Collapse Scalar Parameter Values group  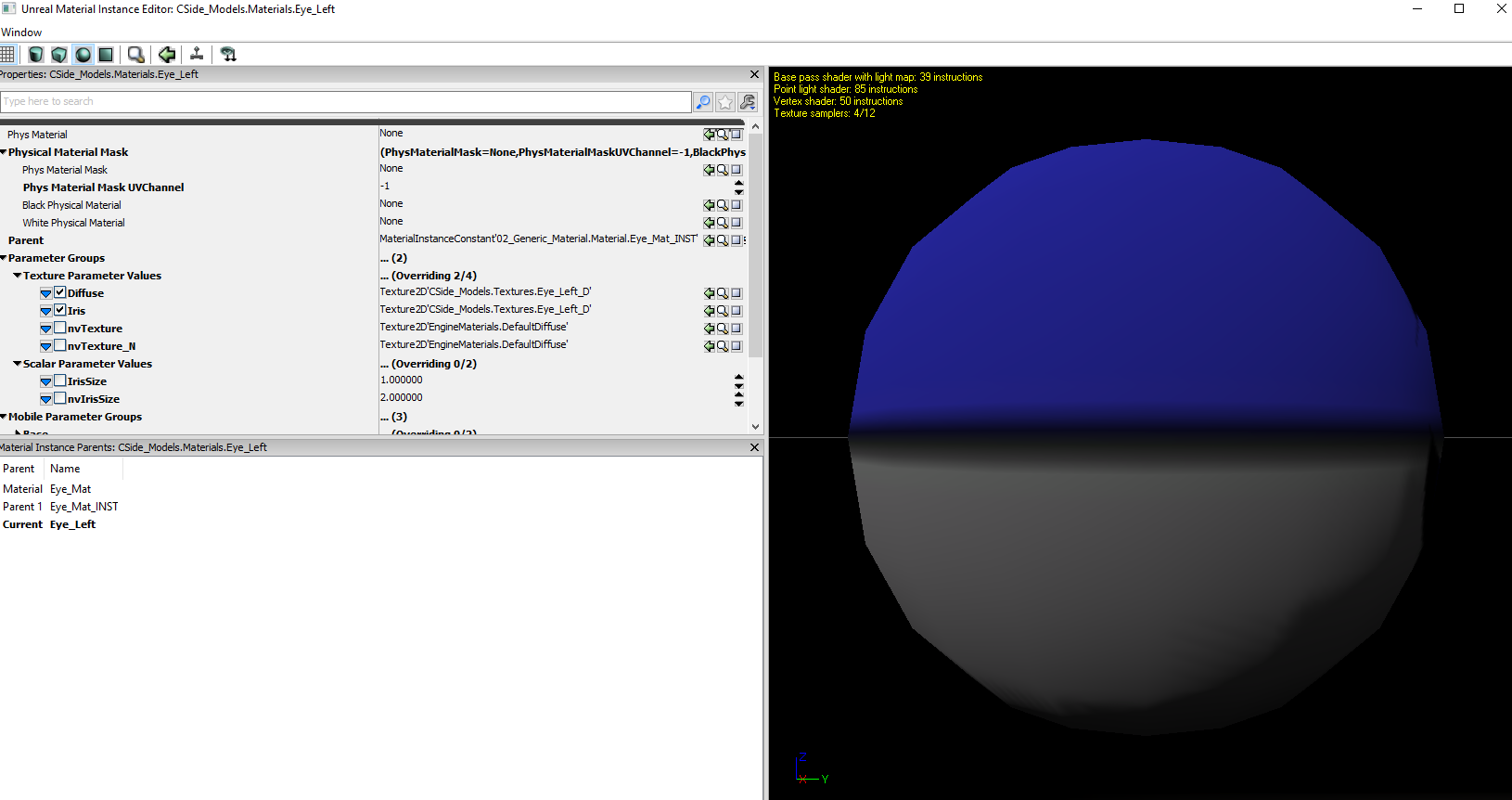pos(18,364)
